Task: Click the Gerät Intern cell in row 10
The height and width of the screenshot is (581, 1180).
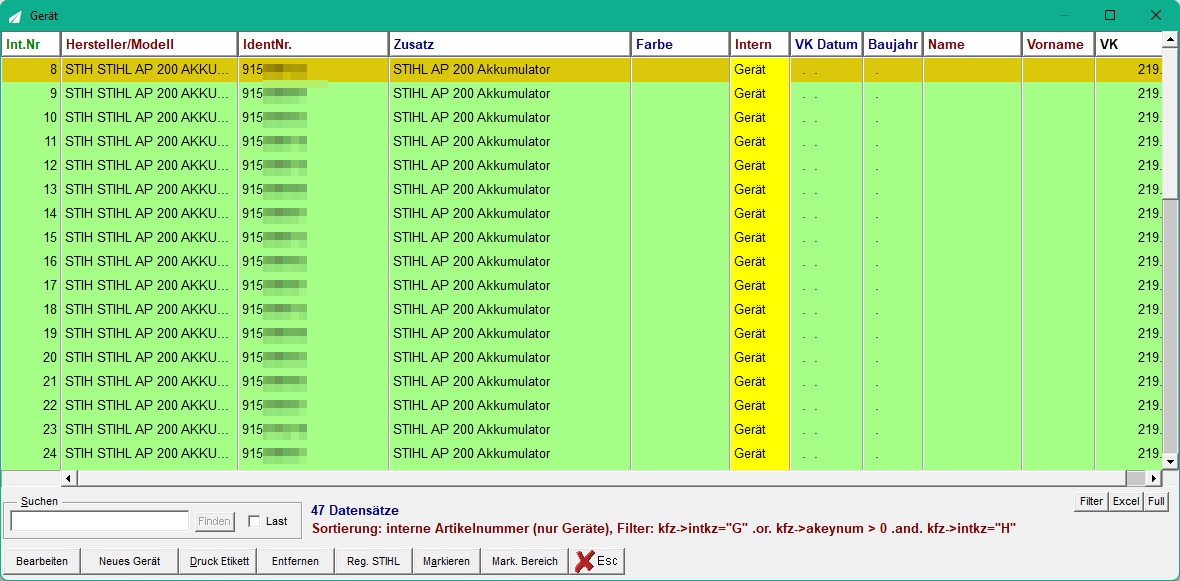Action: point(760,117)
